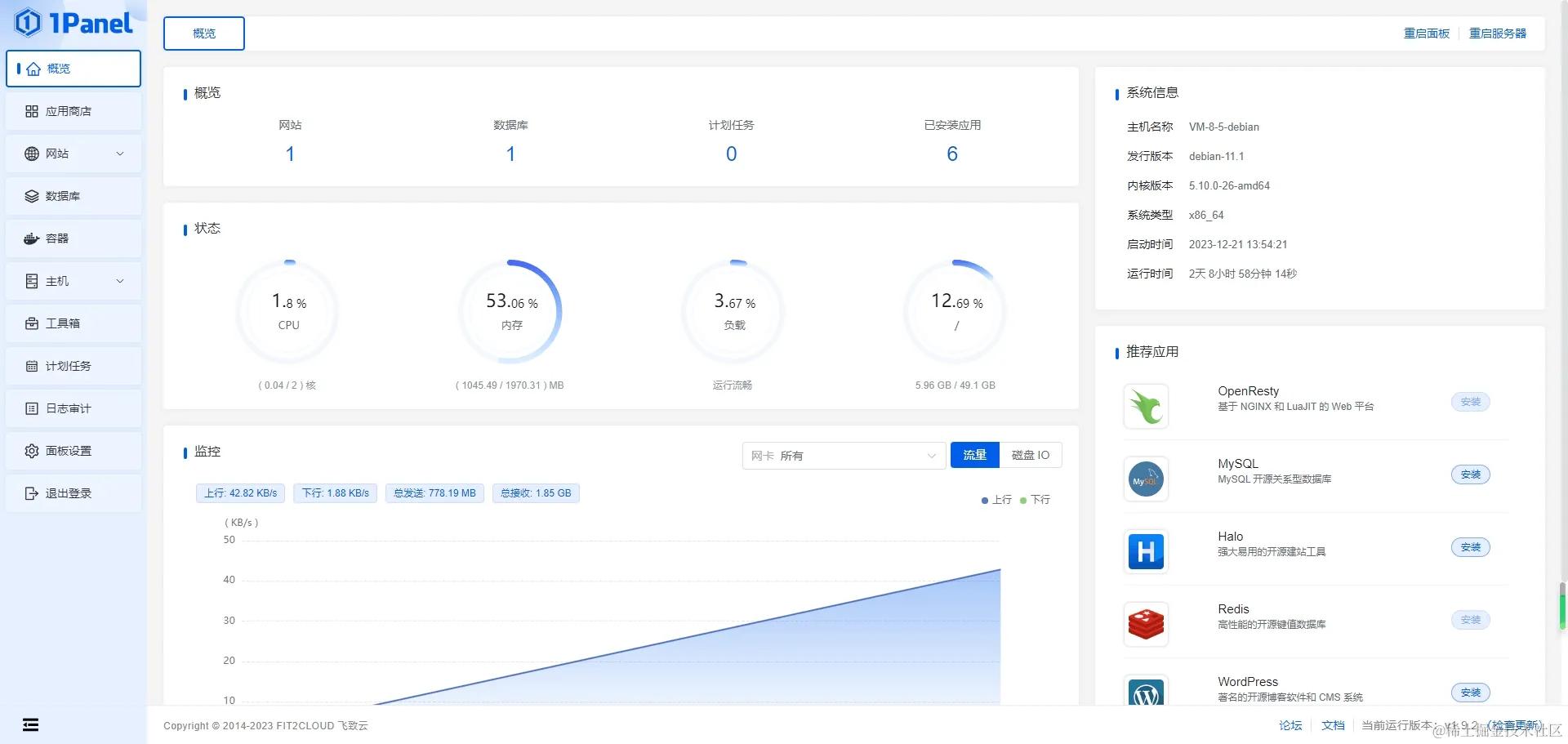
Task: Click the 1Panel logo
Action: [73, 23]
